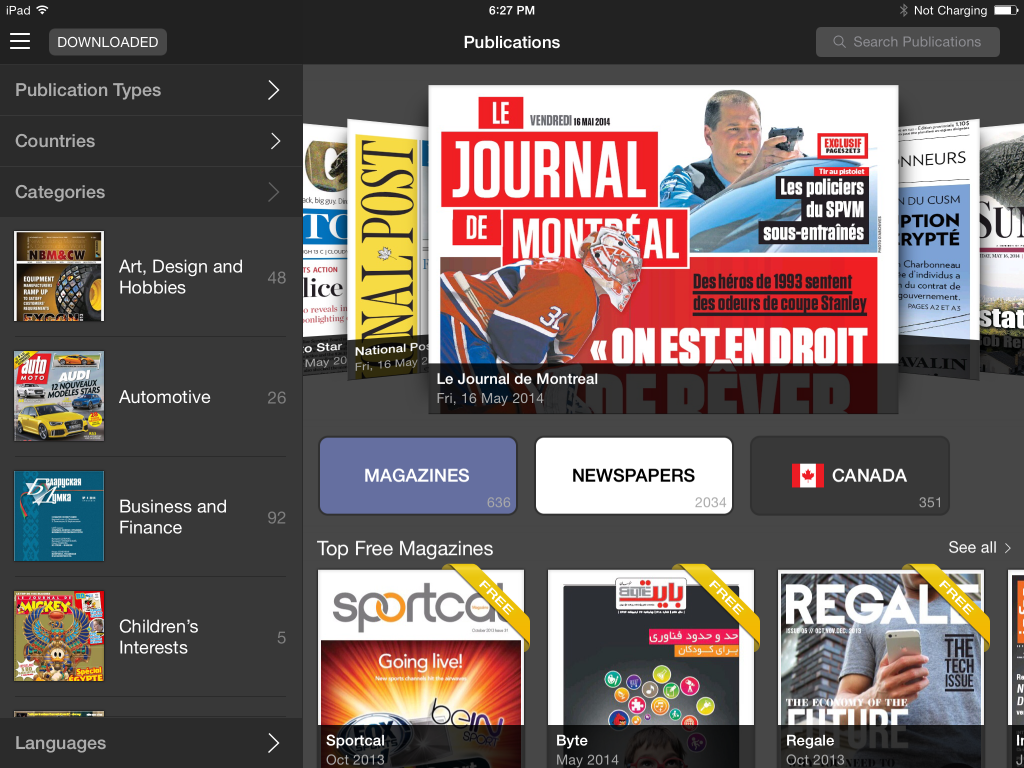Collapse the Categories chevron
1024x768 pixels.
point(274,192)
